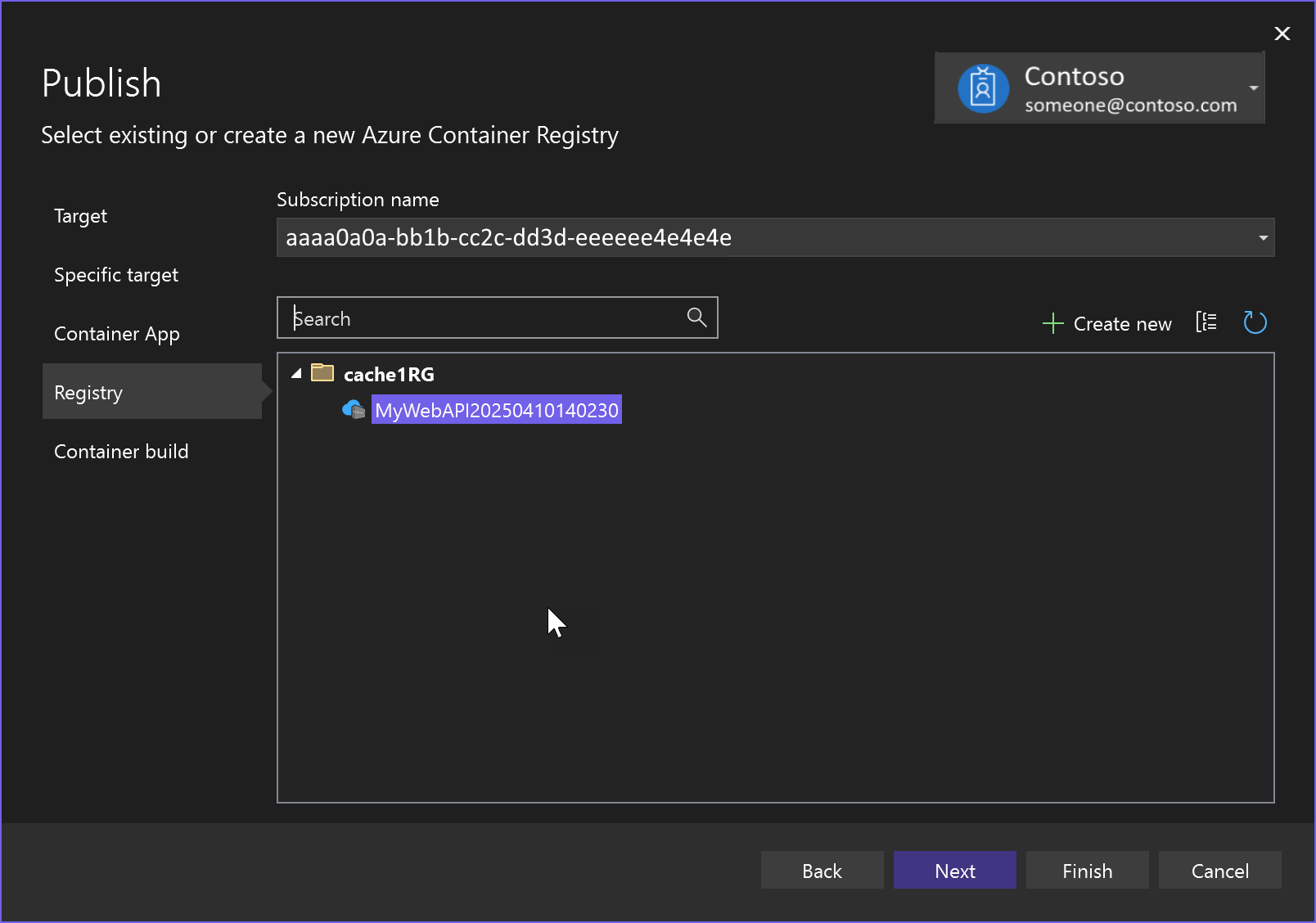
Task: Go to the Target step
Action: (80, 216)
